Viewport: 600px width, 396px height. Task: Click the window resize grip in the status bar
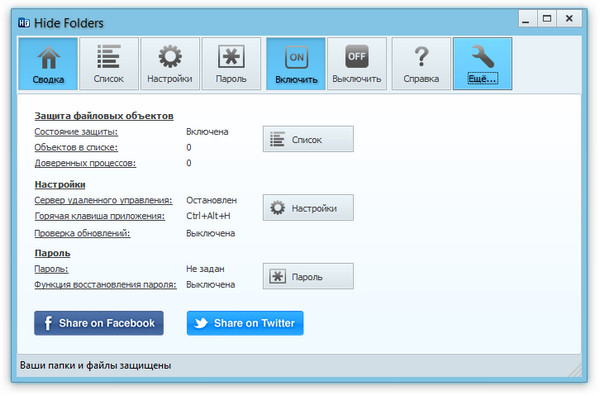[x=576, y=371]
